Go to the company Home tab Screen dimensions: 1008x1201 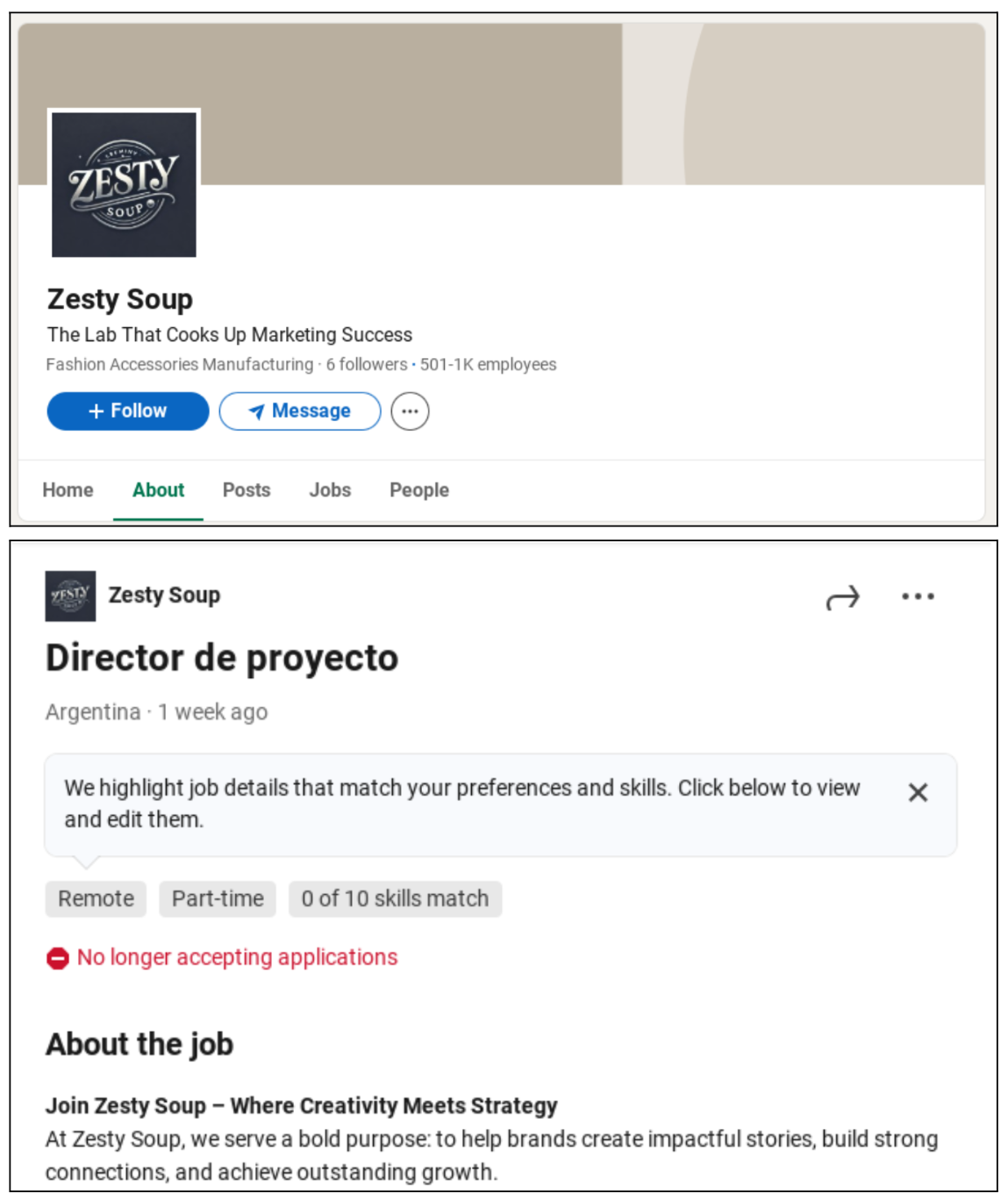[68, 490]
